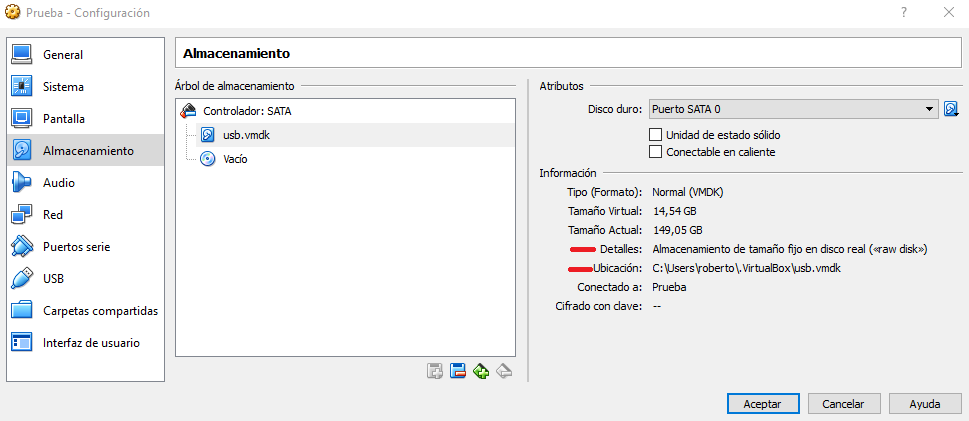Enable Unidad de estado sólido checkbox
This screenshot has width=969, height=421.
tap(656, 134)
